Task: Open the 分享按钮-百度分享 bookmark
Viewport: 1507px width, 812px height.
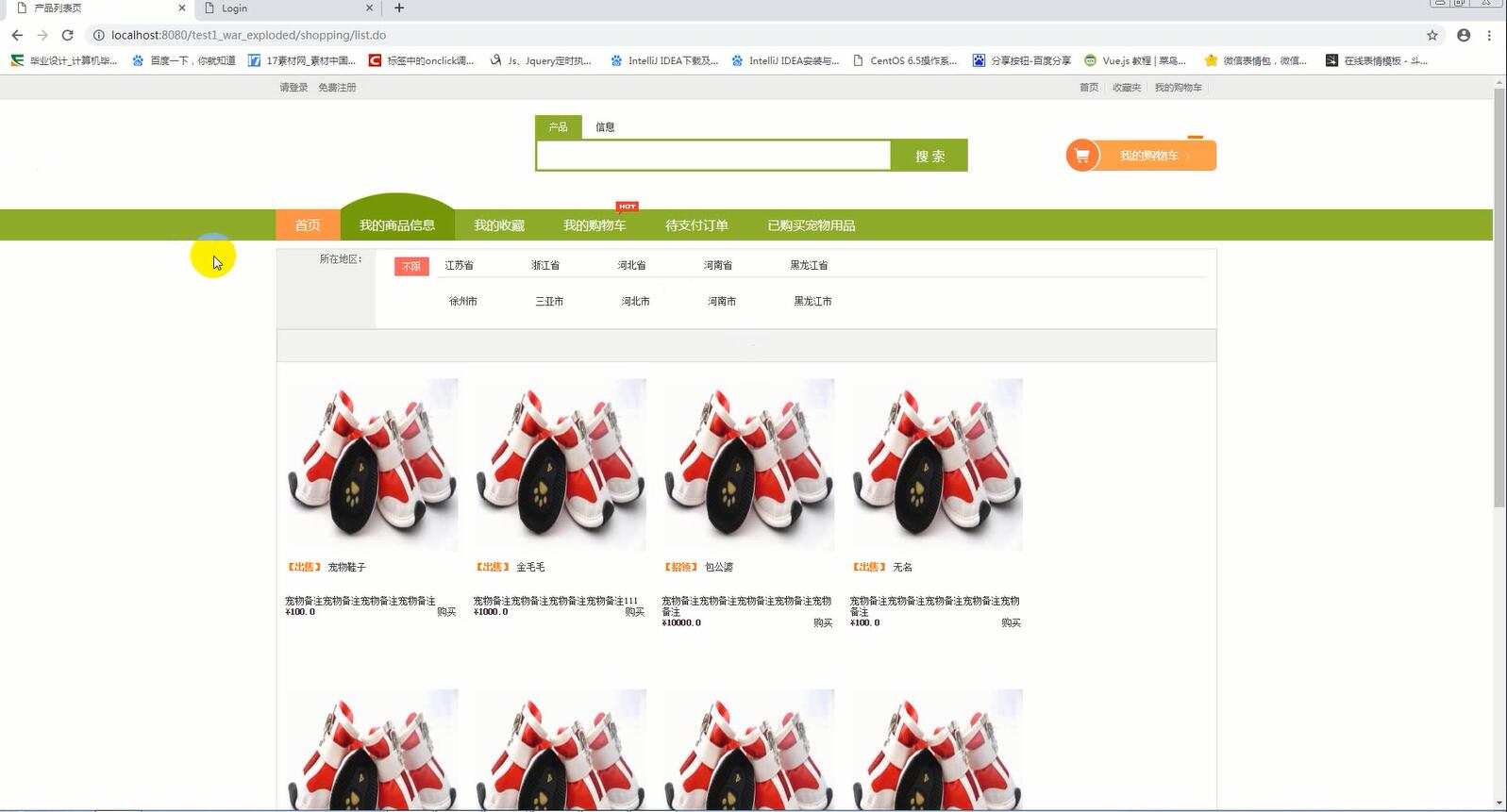Action: [x=1022, y=60]
